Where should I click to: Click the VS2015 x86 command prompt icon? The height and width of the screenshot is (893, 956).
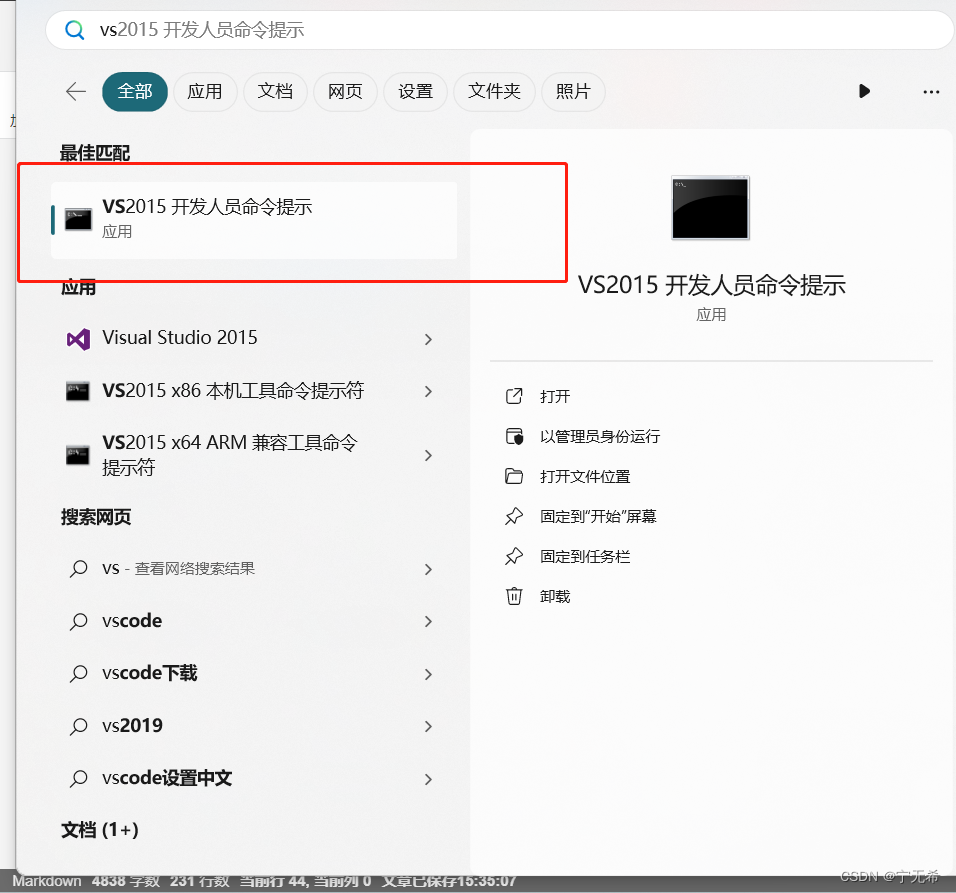(x=78, y=391)
